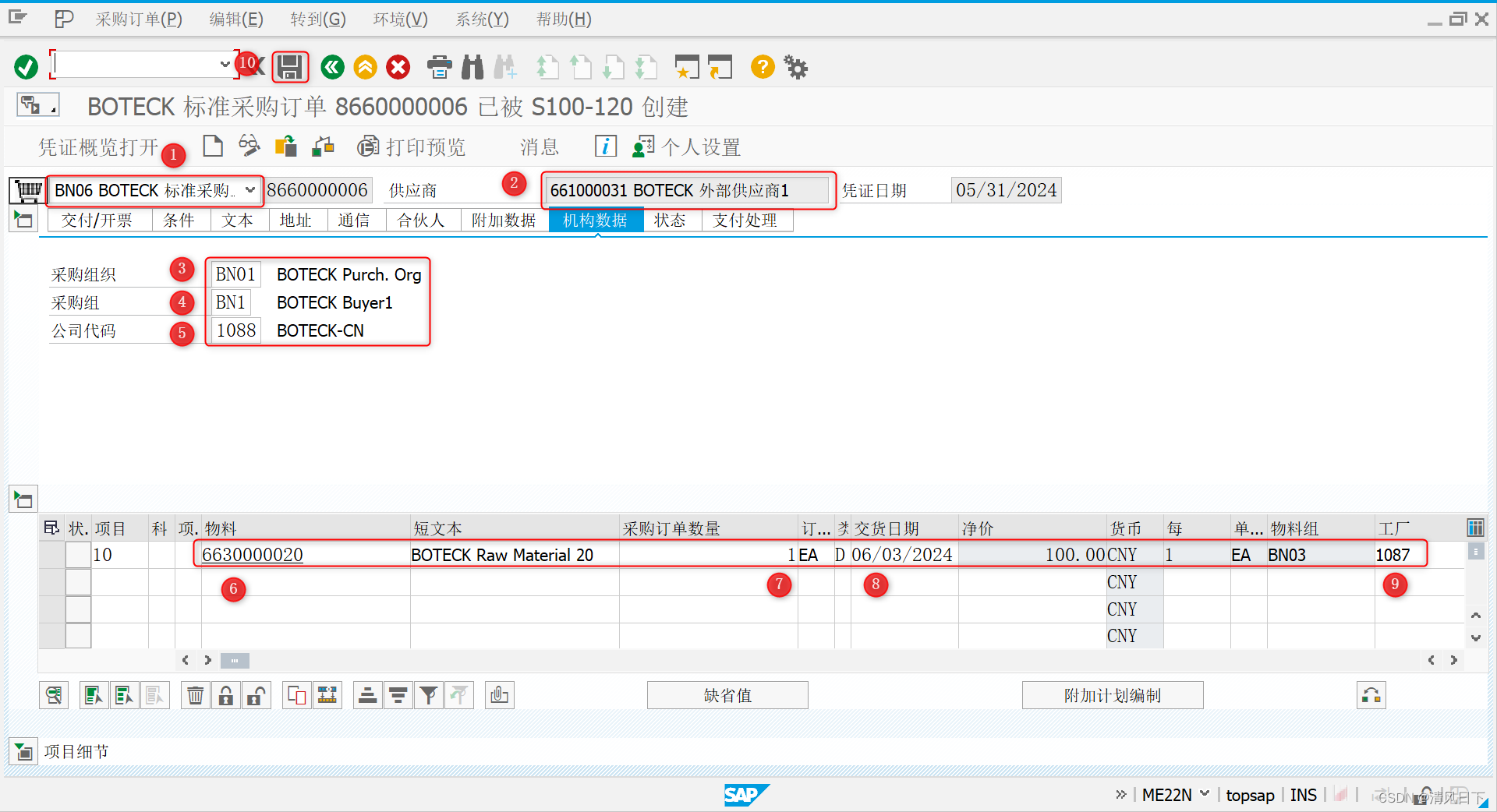Click the Generate Shortcut window icon

(720, 67)
